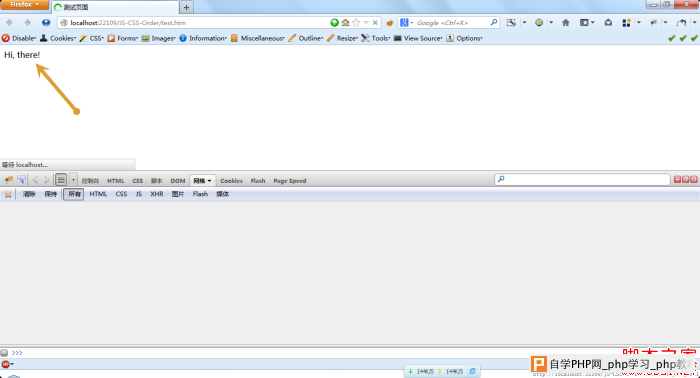Expand the Disable menu in developer toolbar
The height and width of the screenshot is (378, 700).
click(x=19, y=38)
